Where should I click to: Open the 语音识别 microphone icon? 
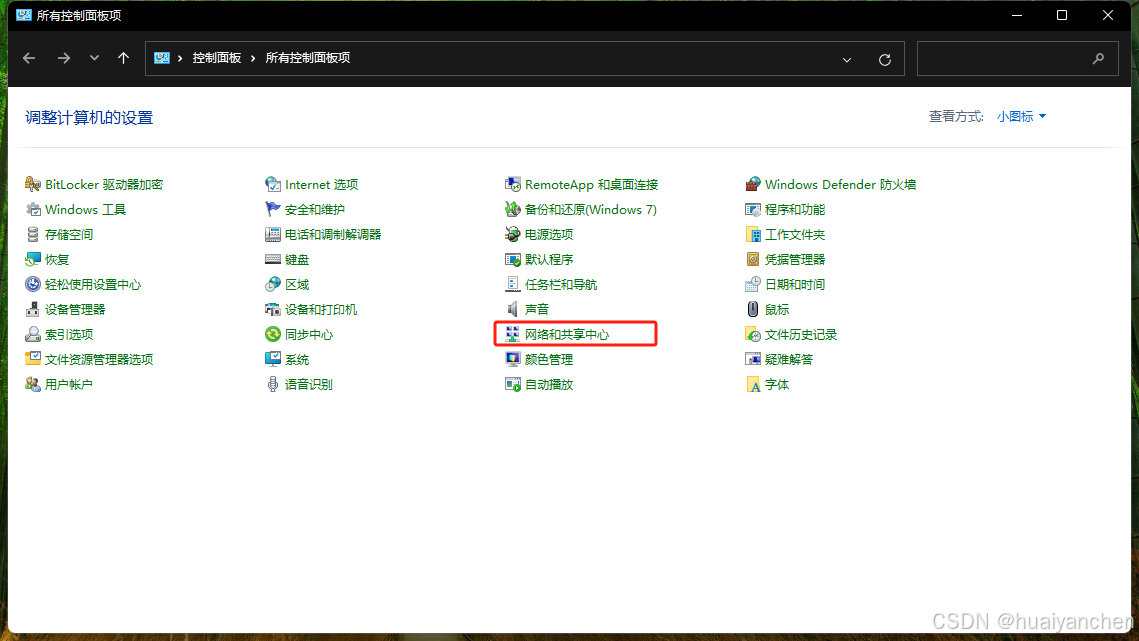pos(272,384)
